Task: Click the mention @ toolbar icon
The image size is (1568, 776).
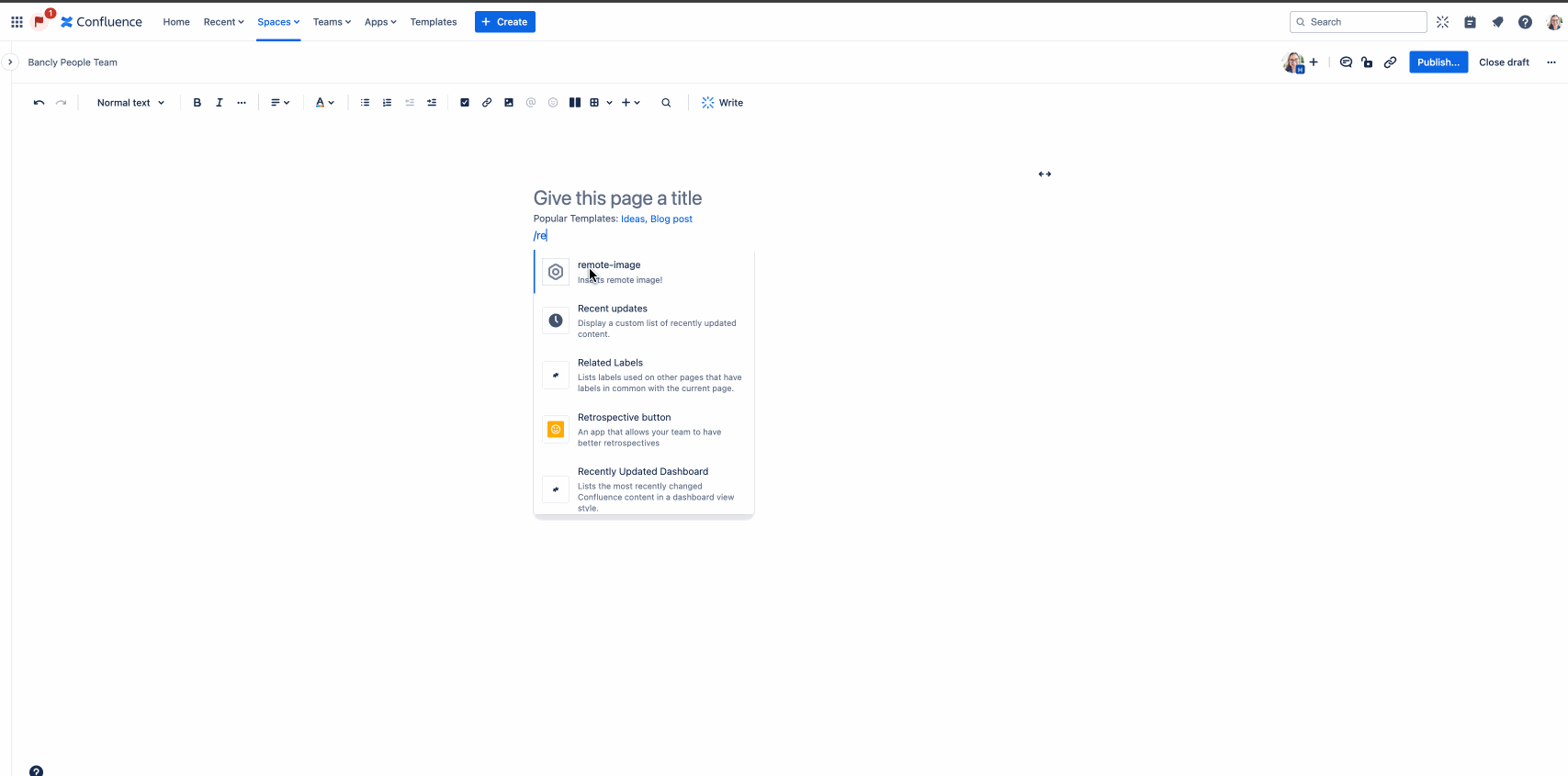Action: pos(531,103)
